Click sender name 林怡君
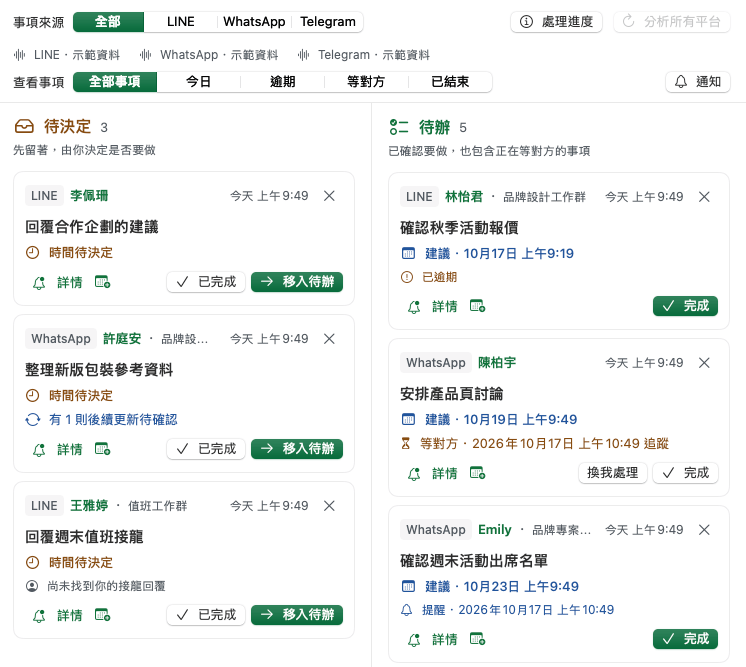This screenshot has height=667, width=746. (x=464, y=197)
